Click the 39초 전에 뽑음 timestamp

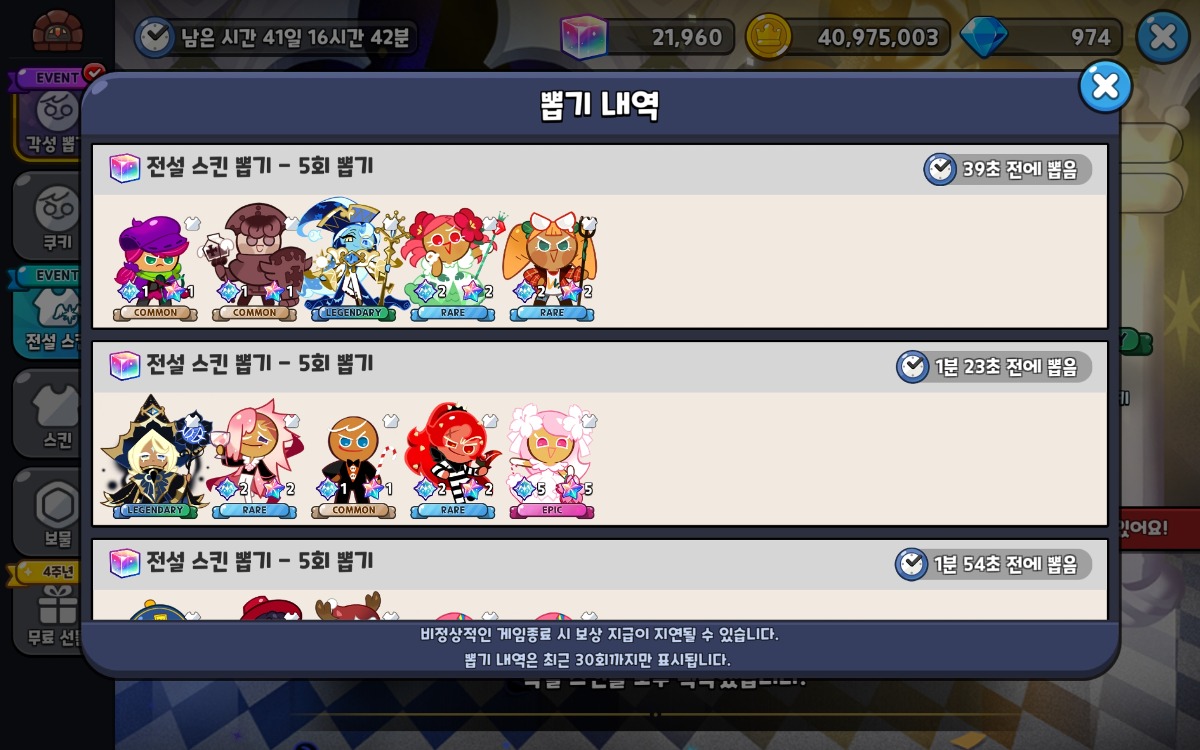pos(1007,169)
